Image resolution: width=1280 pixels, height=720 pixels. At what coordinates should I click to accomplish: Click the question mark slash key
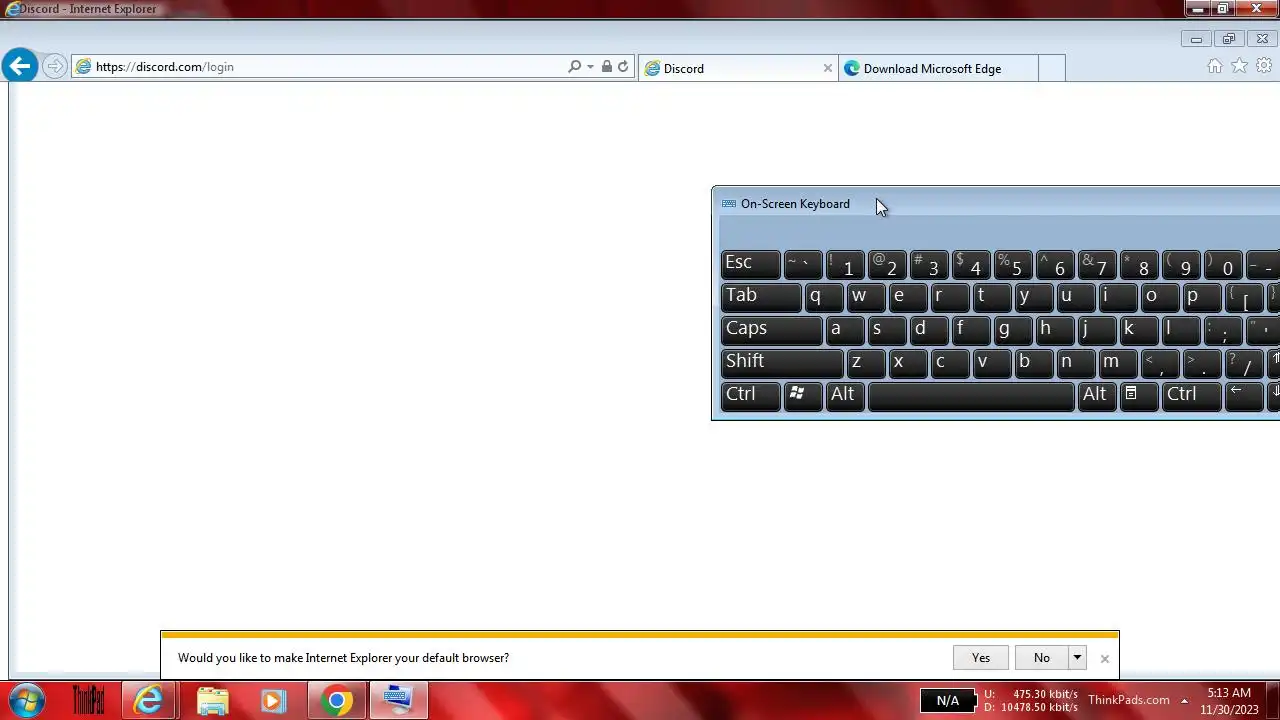1243,363
